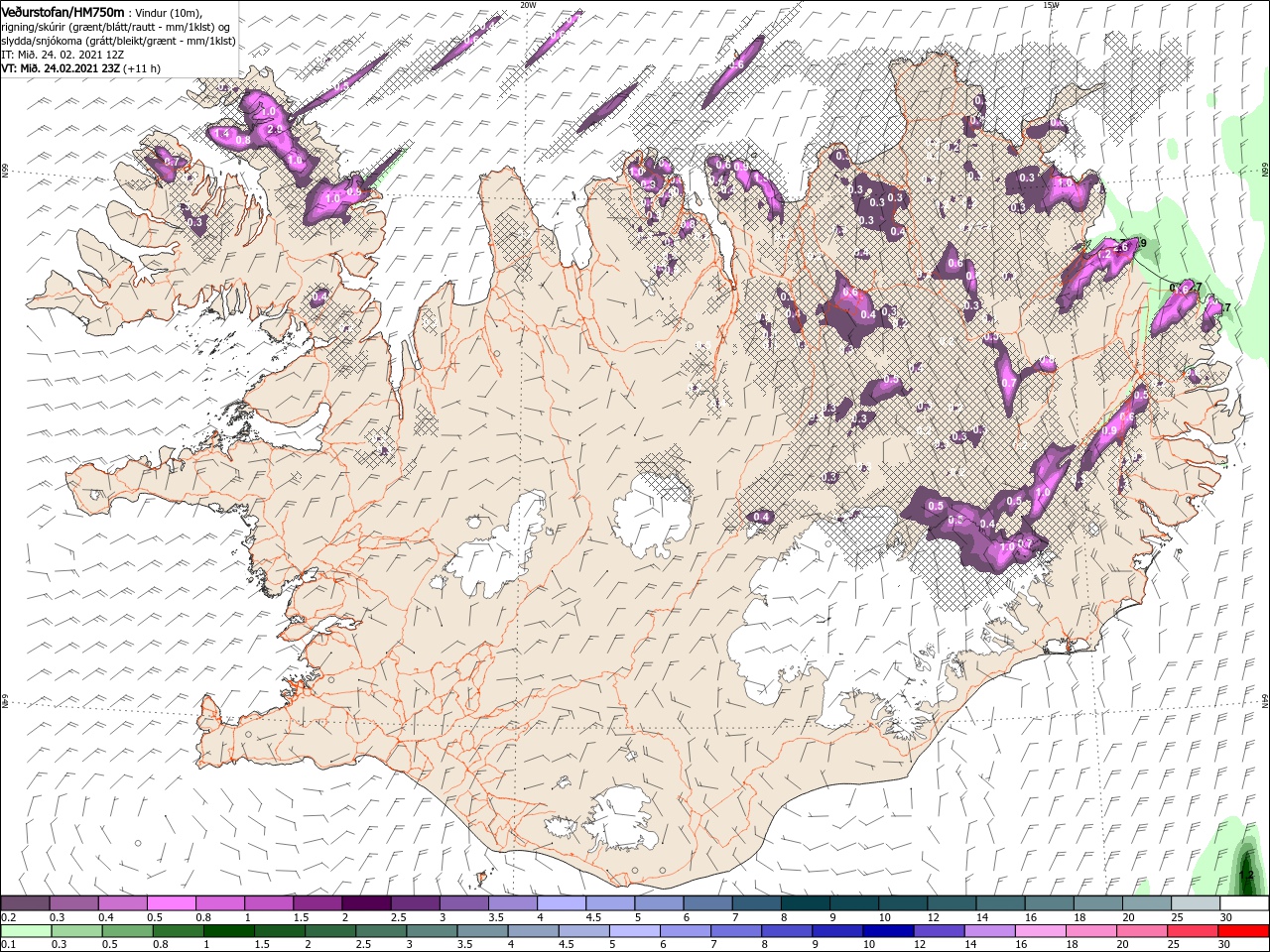Pick the 1 swatch in lower rain scale
Viewport: 1270px width, 952px height.
[x=229, y=931]
